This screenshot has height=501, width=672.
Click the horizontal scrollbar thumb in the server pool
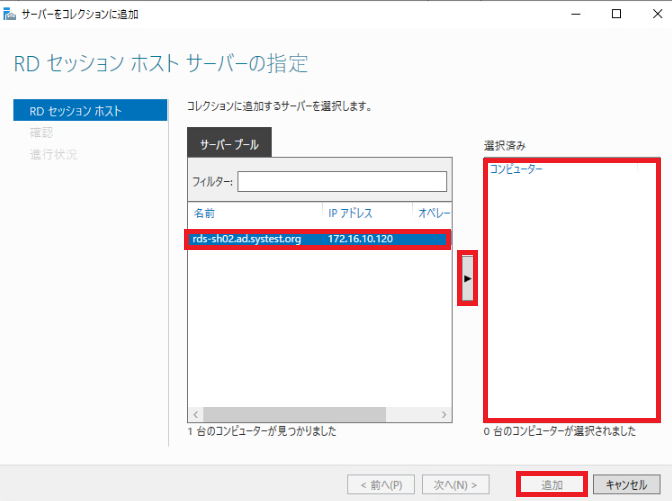click(294, 414)
